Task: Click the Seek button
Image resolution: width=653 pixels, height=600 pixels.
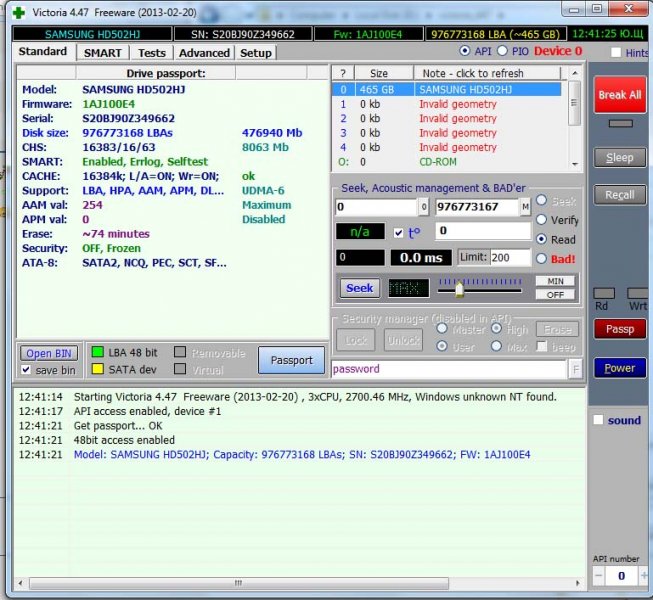Action: (360, 288)
